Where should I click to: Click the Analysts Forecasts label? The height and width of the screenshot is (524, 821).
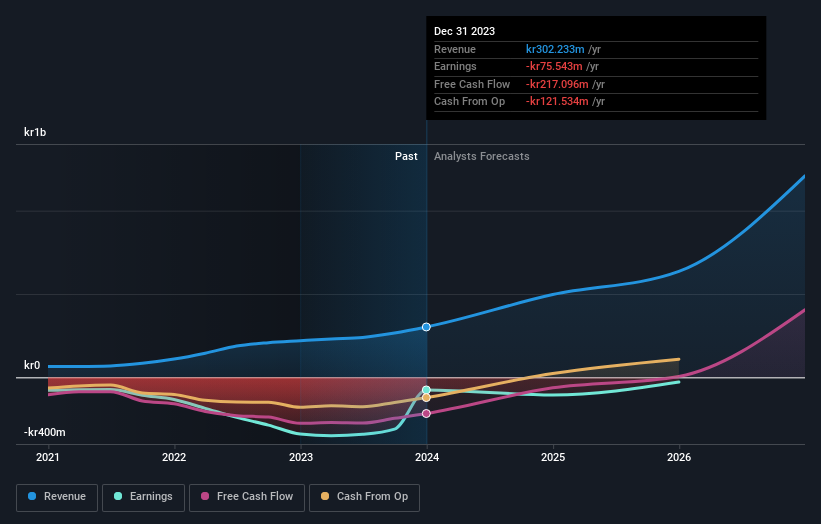pos(481,156)
